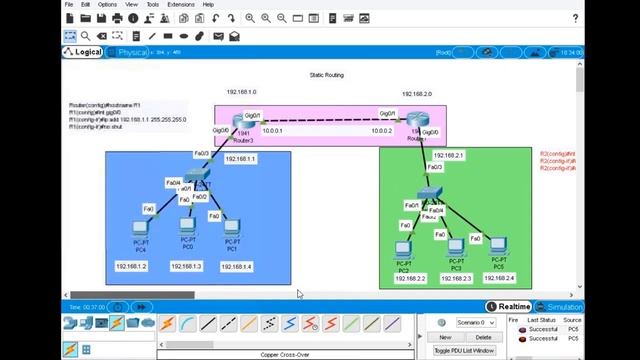Choose the Automatic connection type
Screen dimensions: 640x360
click(x=167, y=324)
